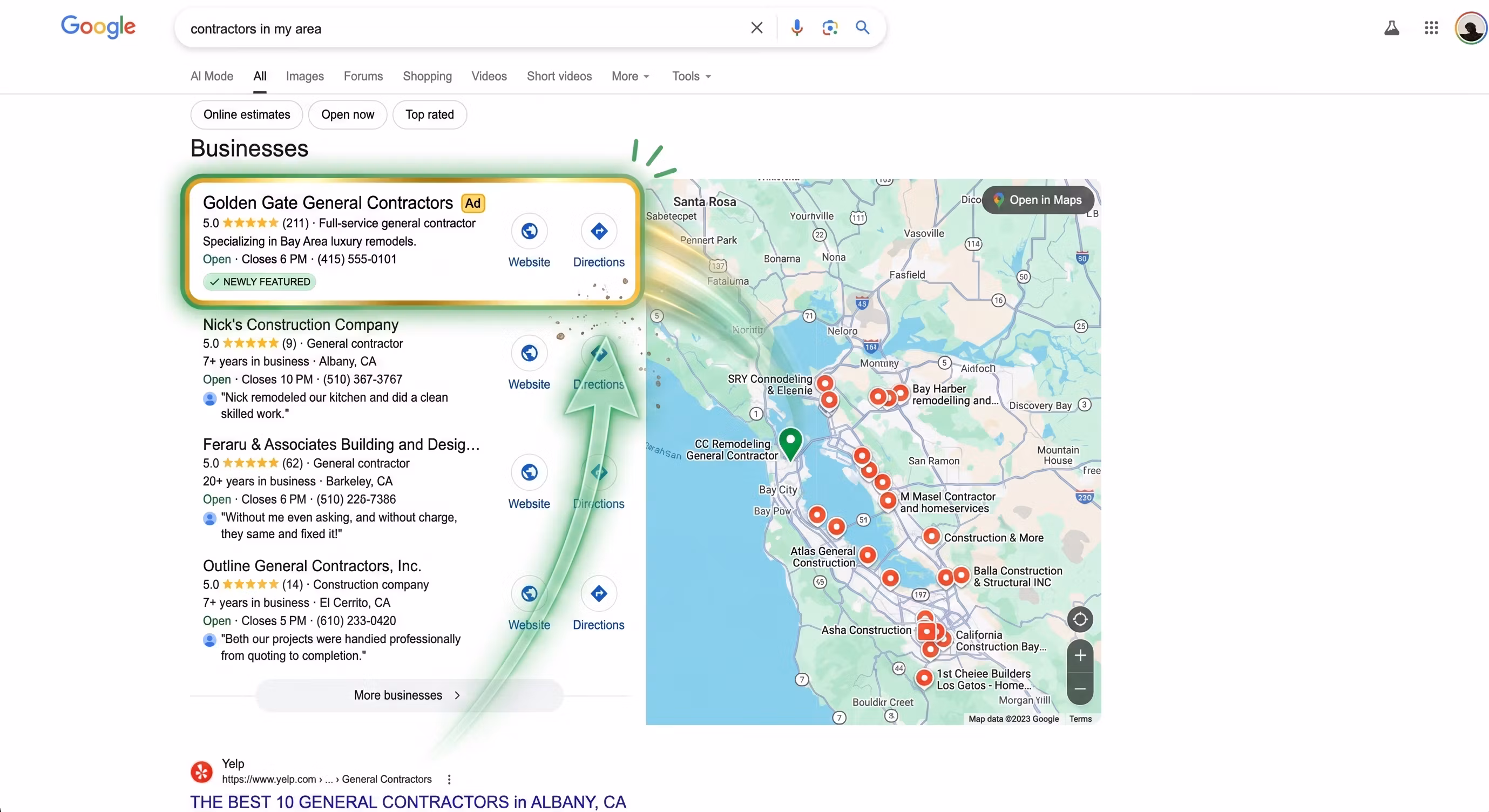Click the Balla Construction & Structural map label

[1017, 577]
